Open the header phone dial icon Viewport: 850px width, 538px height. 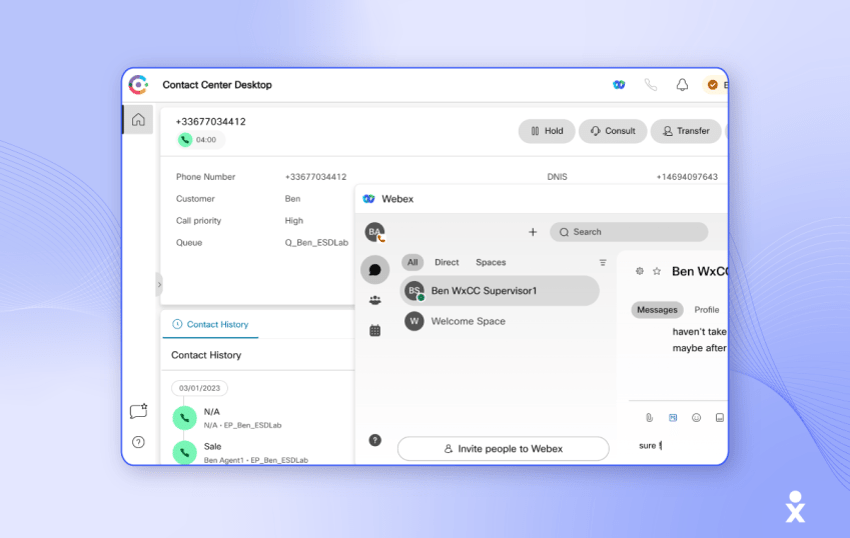pyautogui.click(x=651, y=85)
